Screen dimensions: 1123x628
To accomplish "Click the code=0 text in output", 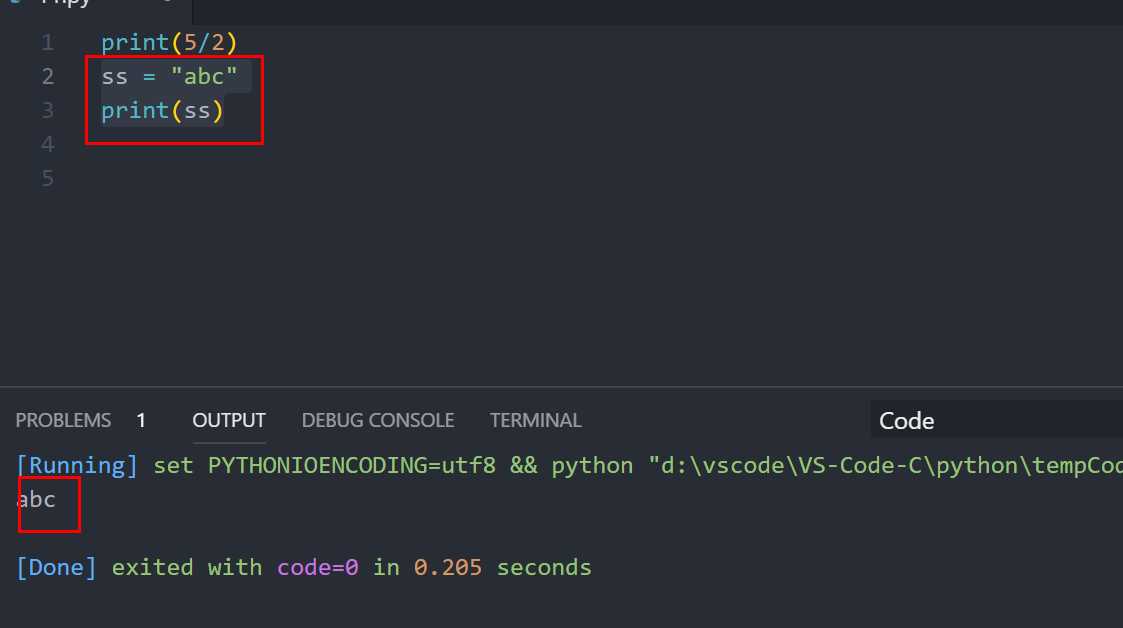I will click(x=317, y=568).
